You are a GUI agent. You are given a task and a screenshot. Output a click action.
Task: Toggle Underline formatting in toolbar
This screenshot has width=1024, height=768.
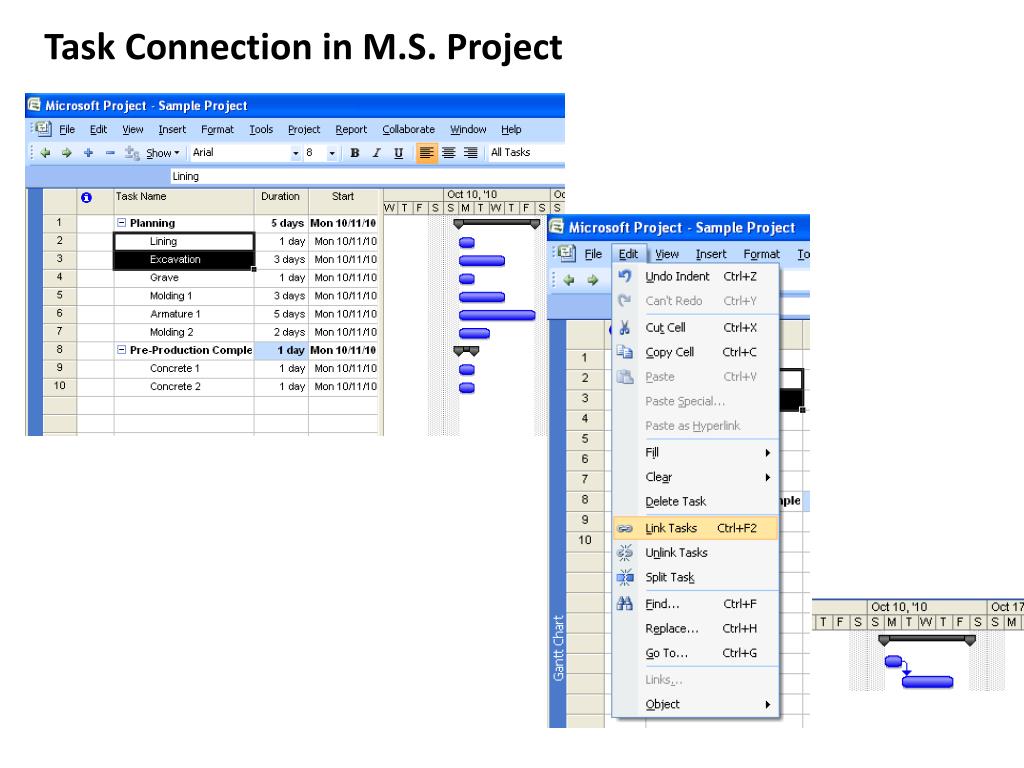coord(398,153)
